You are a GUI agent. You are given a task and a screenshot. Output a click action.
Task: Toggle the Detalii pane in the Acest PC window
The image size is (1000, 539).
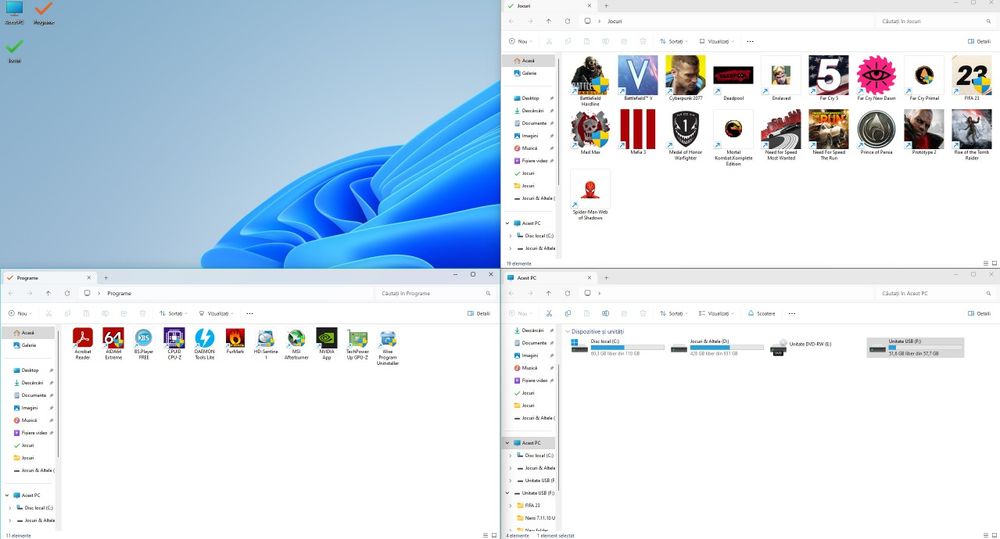tap(979, 314)
